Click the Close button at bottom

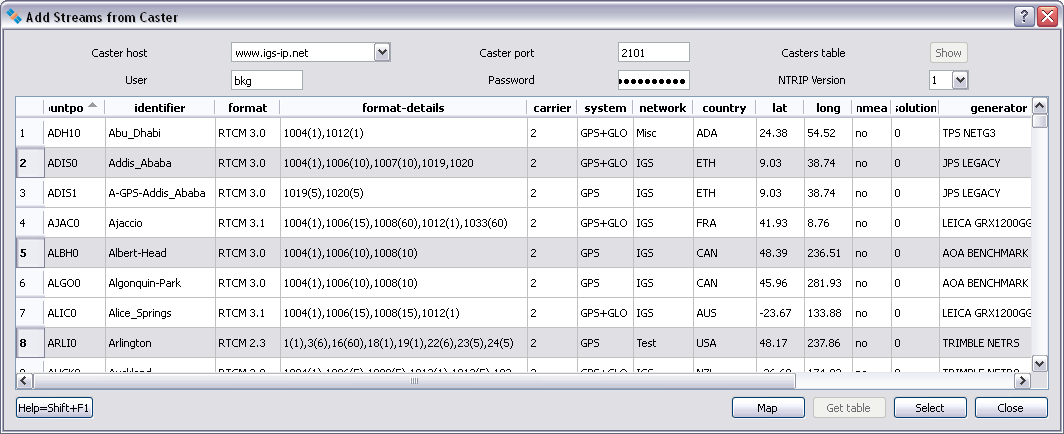(x=1010, y=408)
